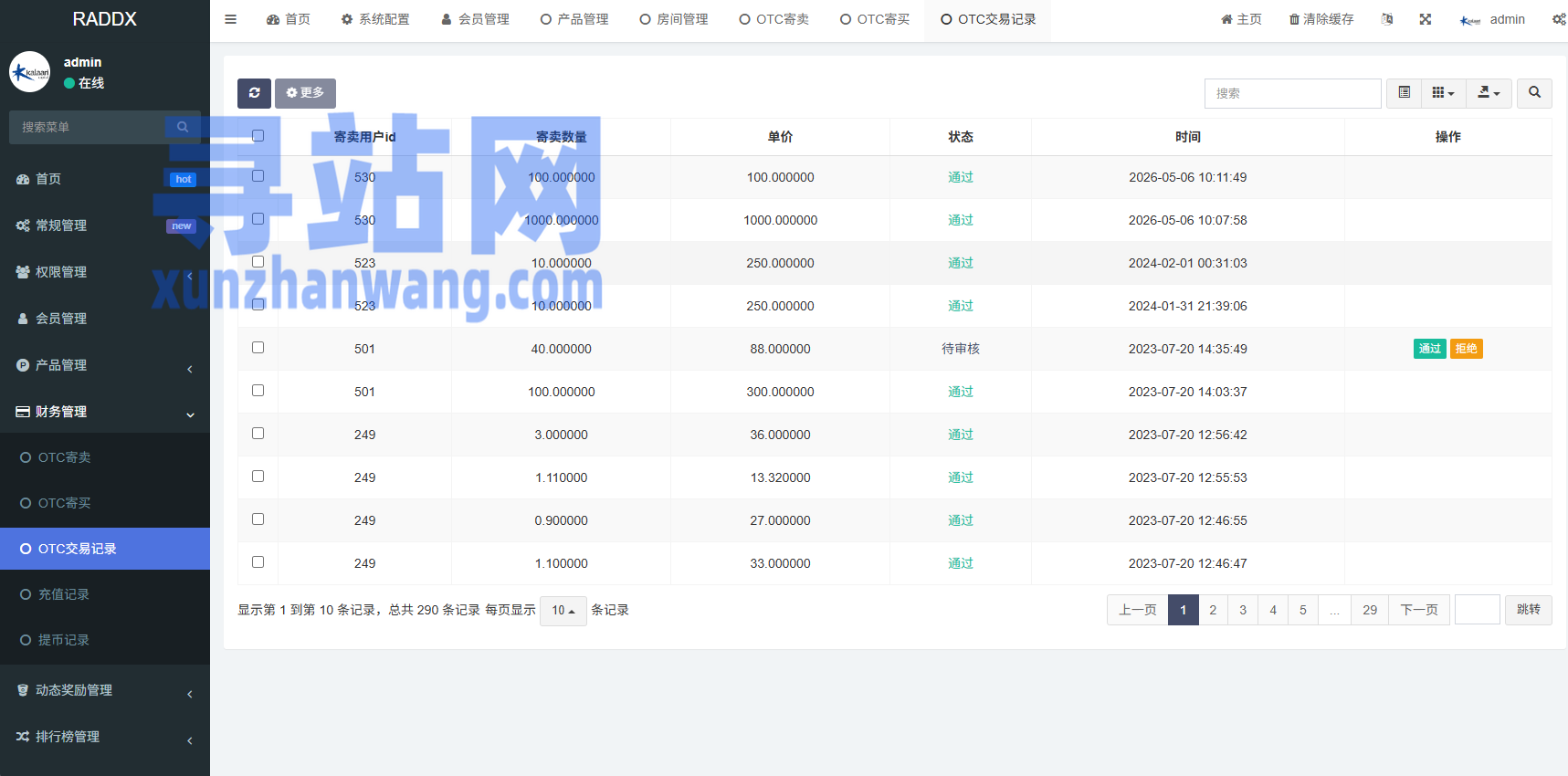Screen dimensions: 1568x776
Task: Switch to the 系统配置 top tab
Action: [375, 19]
